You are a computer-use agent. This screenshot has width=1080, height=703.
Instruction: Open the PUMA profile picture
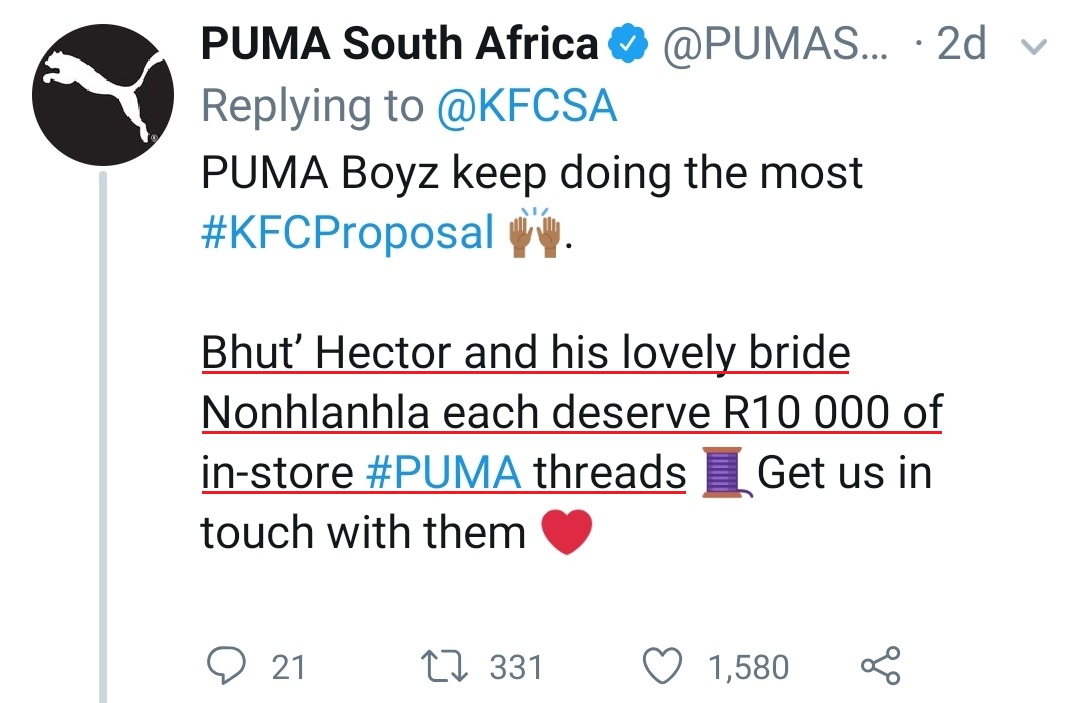96,97
